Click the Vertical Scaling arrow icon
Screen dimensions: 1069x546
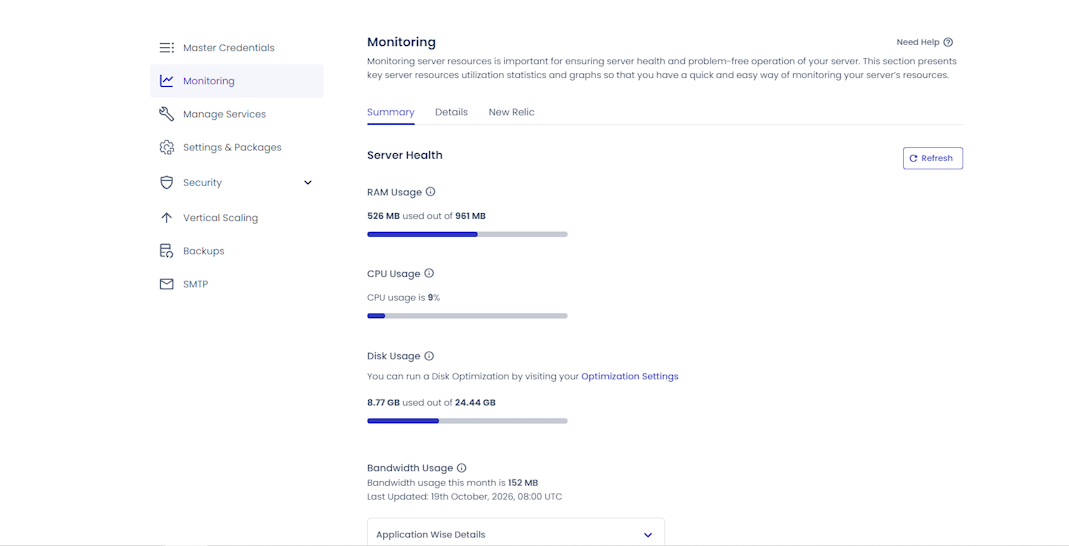coord(166,218)
